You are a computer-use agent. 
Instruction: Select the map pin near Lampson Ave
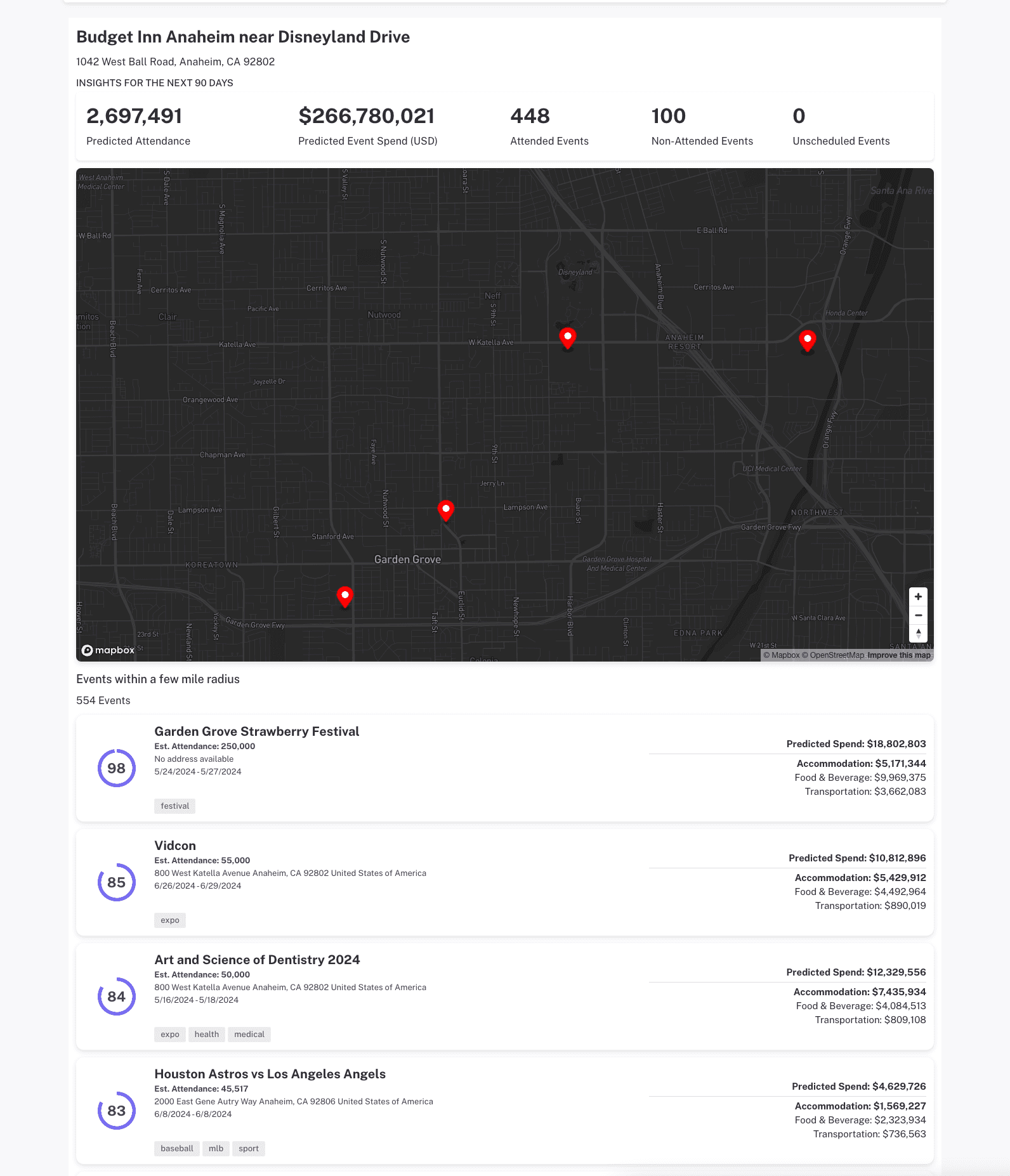click(446, 511)
